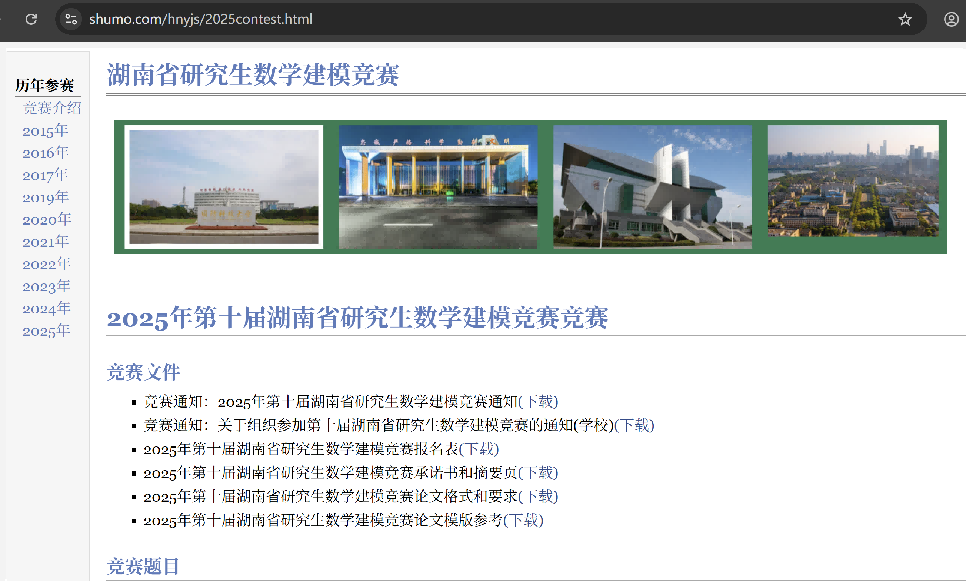966x581 pixels.
Task: Open the 2021年 sidebar link
Action: [x=45, y=242]
